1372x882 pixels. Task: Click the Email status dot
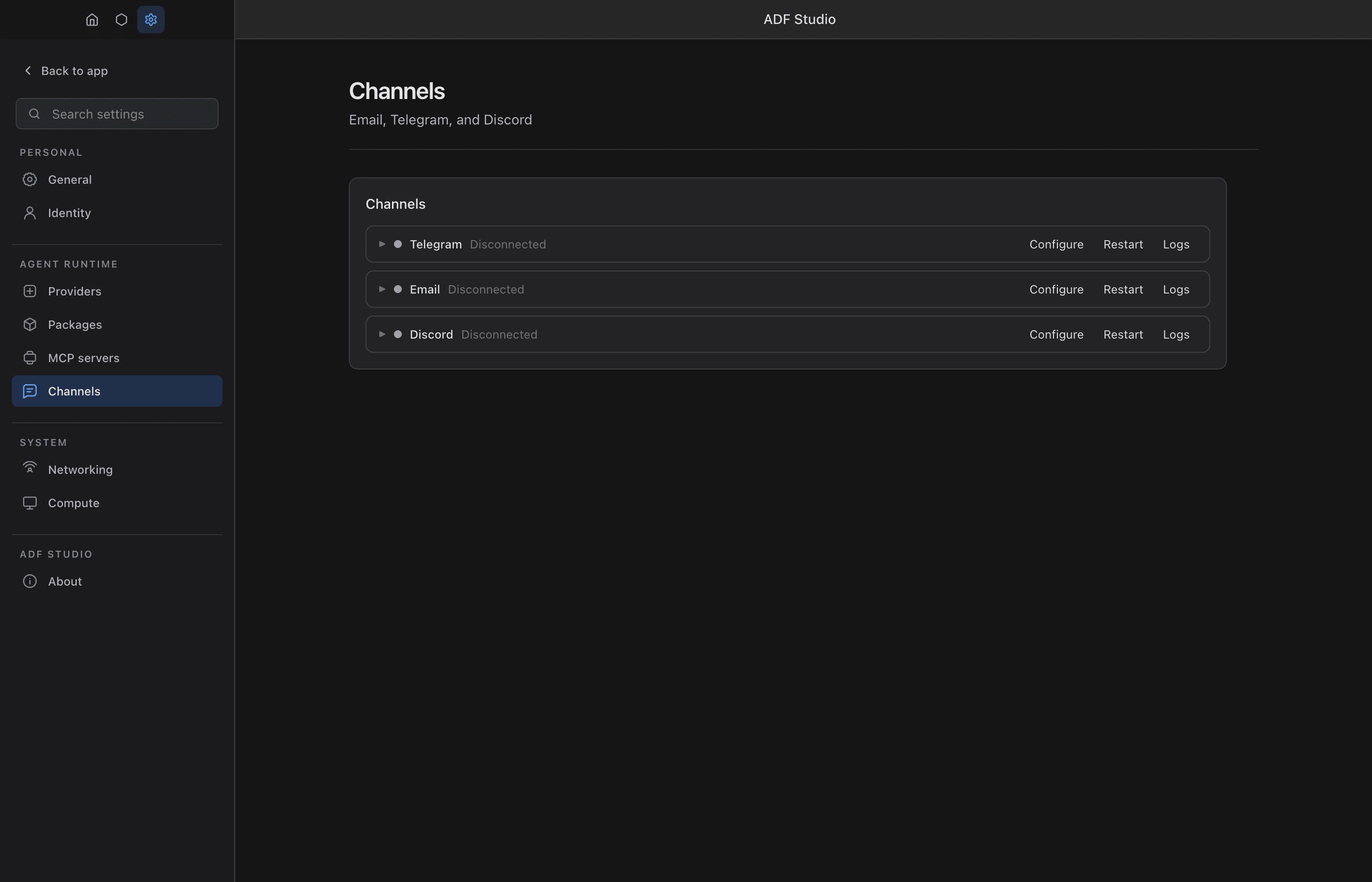coord(398,289)
